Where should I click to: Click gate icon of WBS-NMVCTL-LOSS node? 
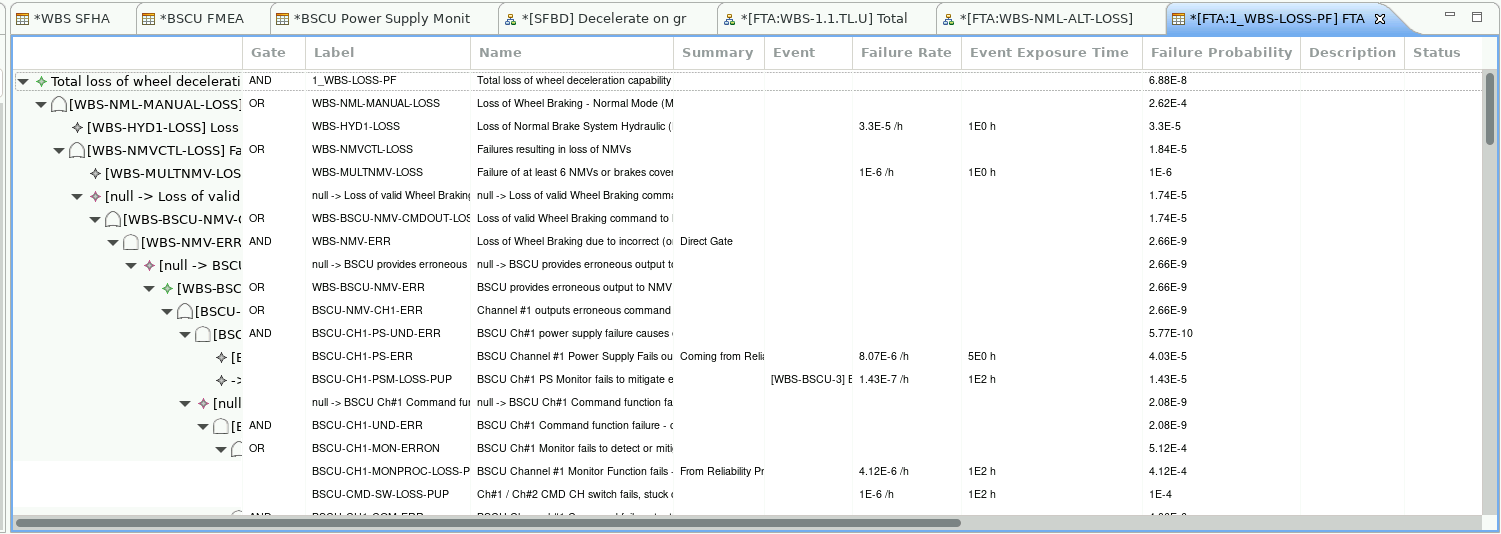(x=77, y=150)
